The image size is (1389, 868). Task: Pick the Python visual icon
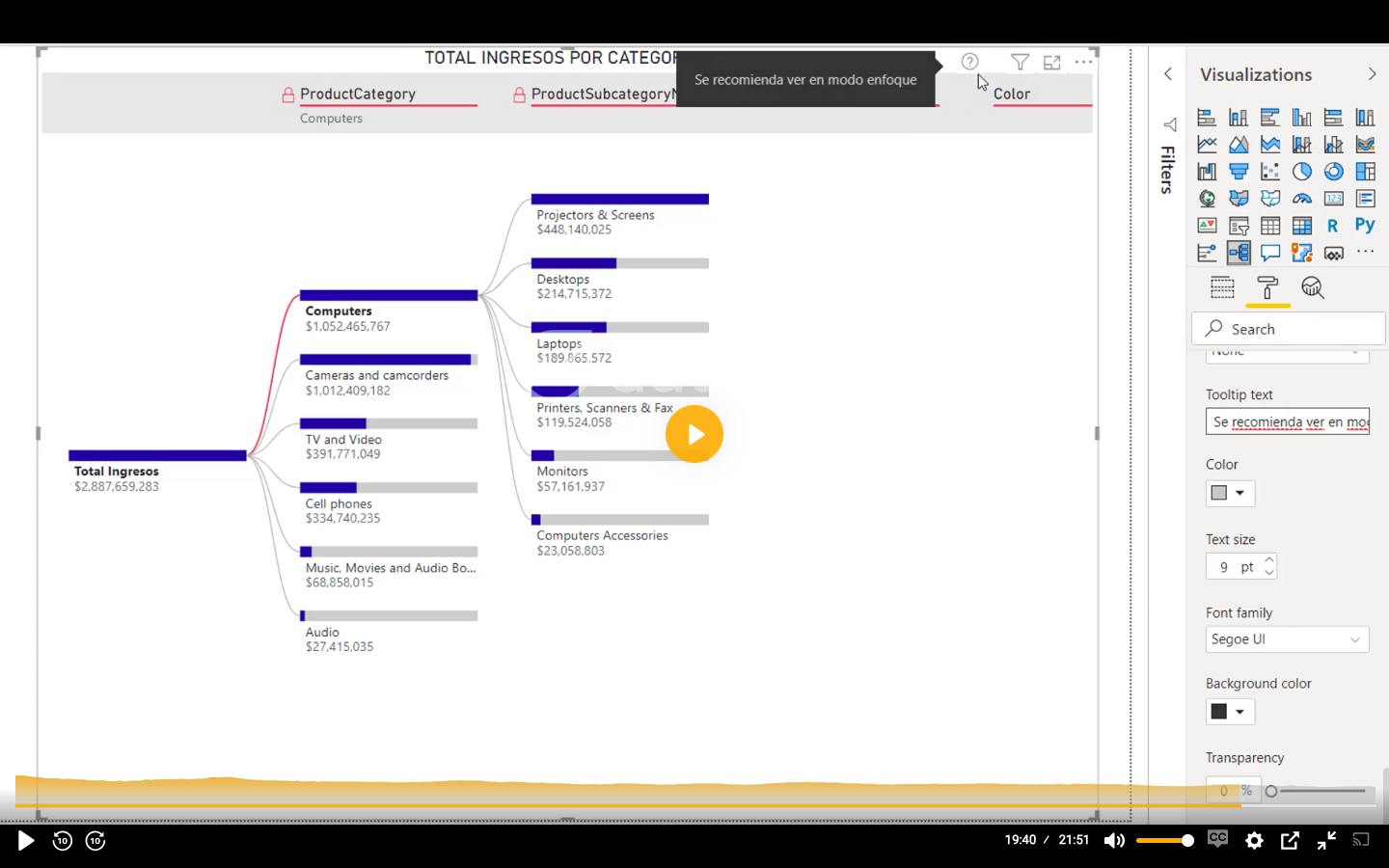point(1364,226)
